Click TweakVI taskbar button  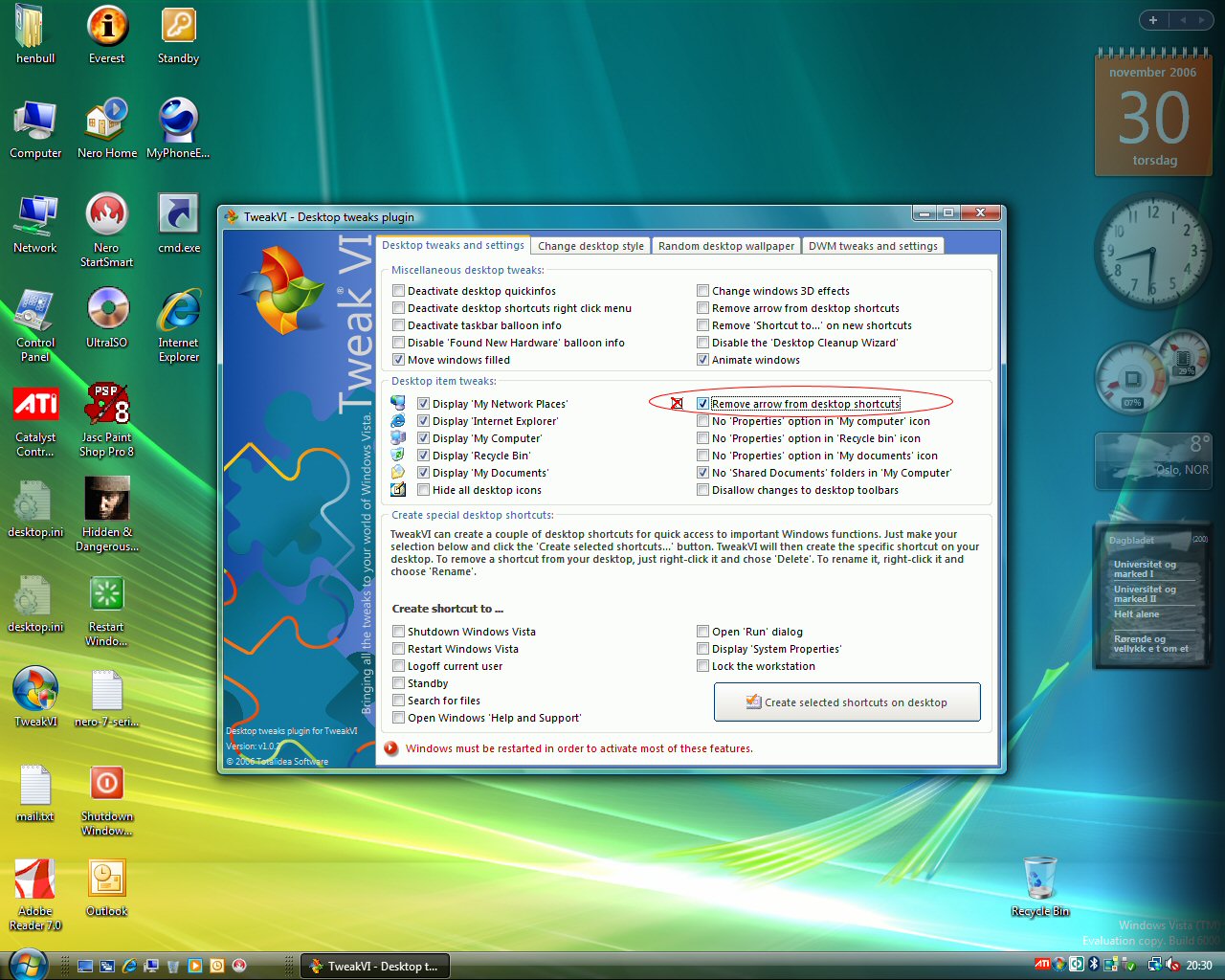(376, 967)
